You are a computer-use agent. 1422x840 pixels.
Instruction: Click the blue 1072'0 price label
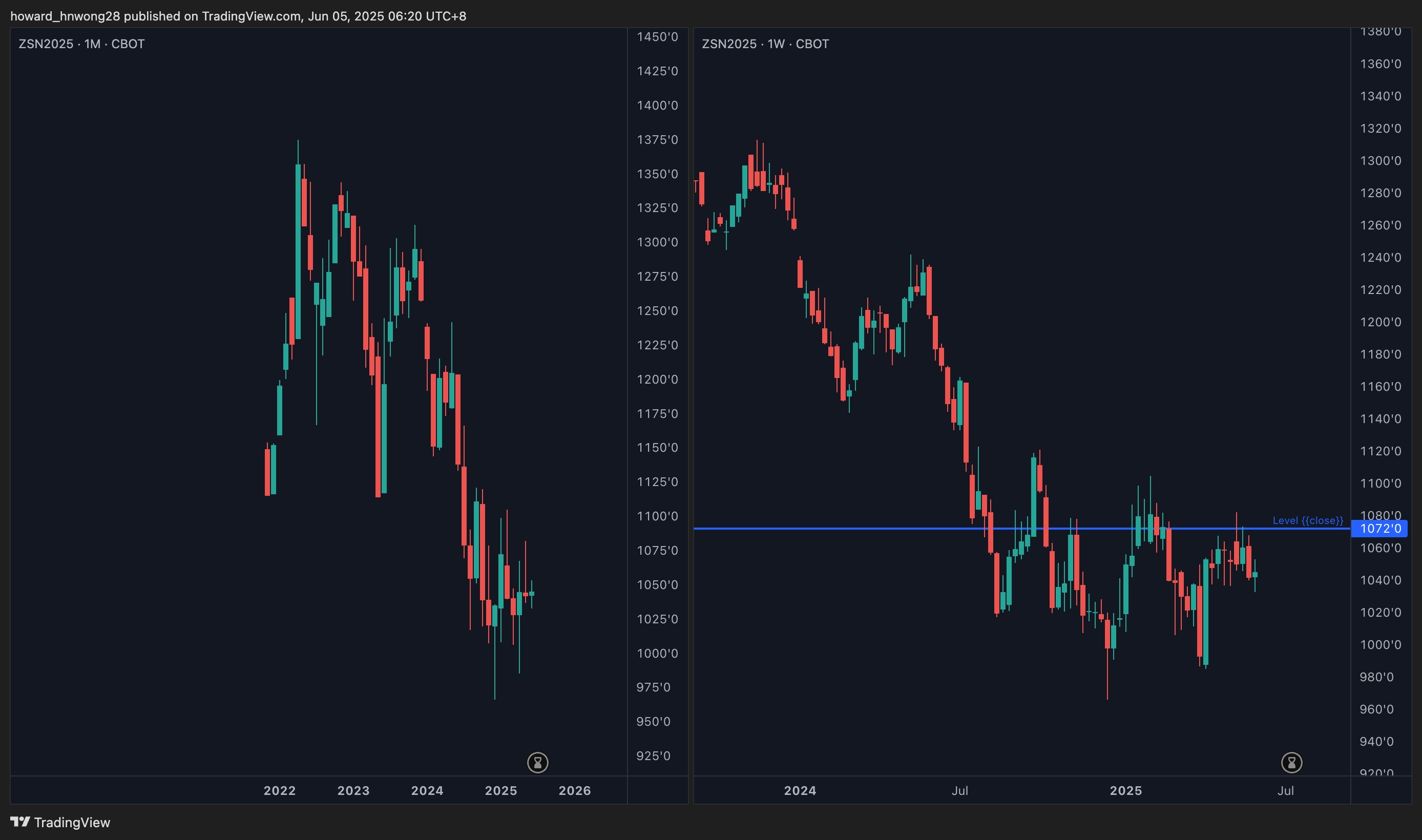pyautogui.click(x=1380, y=529)
